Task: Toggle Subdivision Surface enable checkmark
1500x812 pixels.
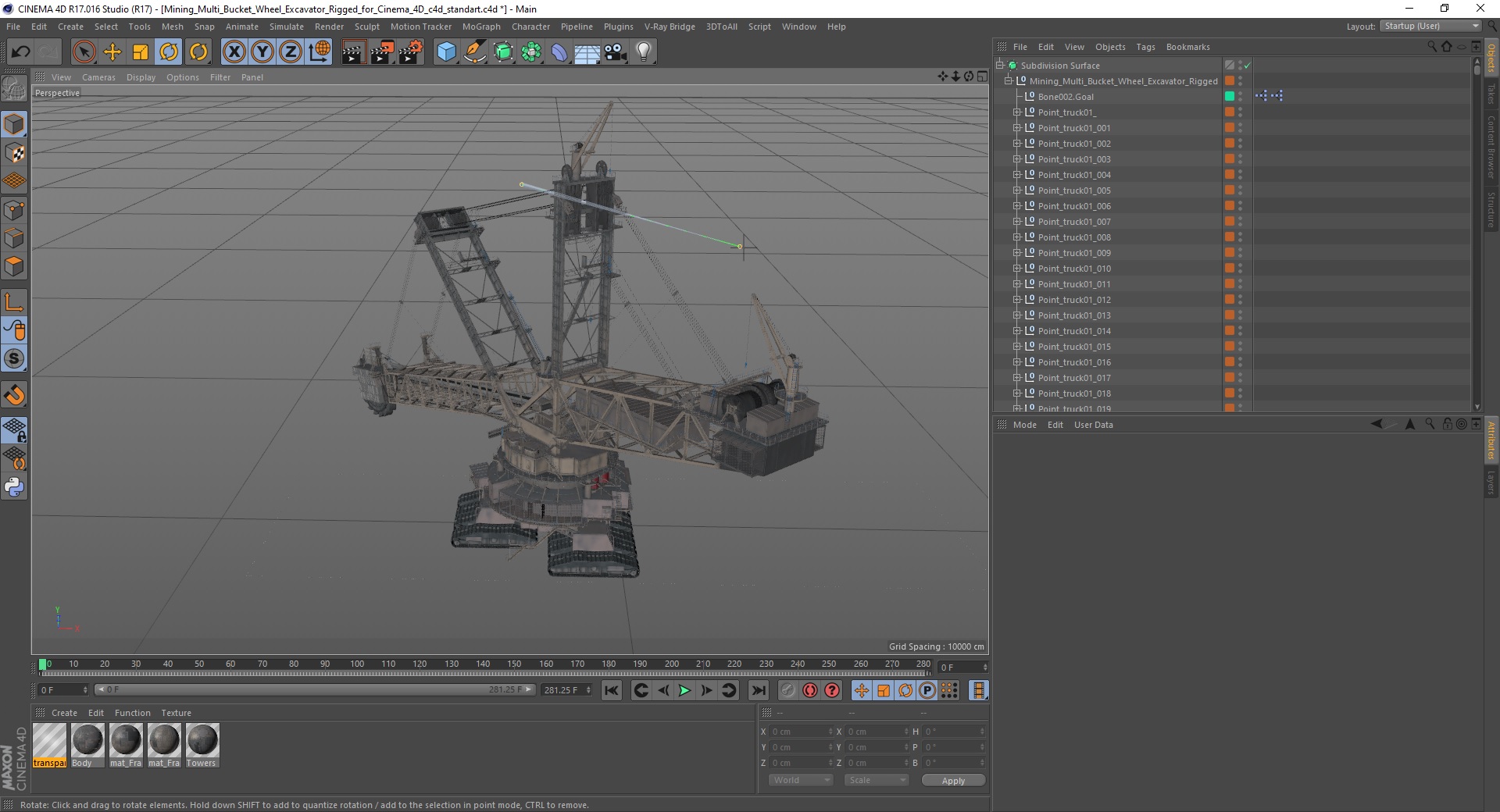Action: coord(1248,66)
